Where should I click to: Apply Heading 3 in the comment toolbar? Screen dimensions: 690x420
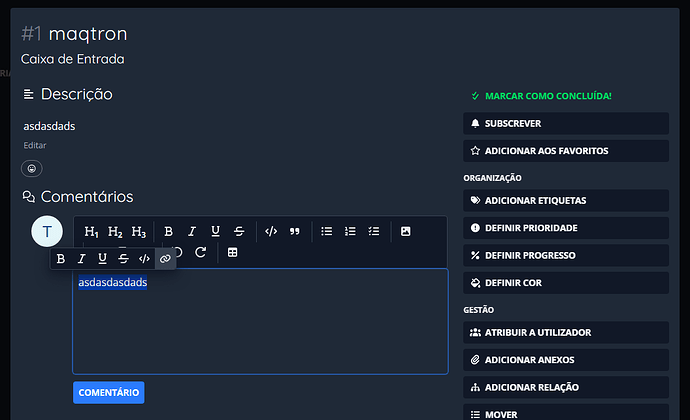coord(139,232)
